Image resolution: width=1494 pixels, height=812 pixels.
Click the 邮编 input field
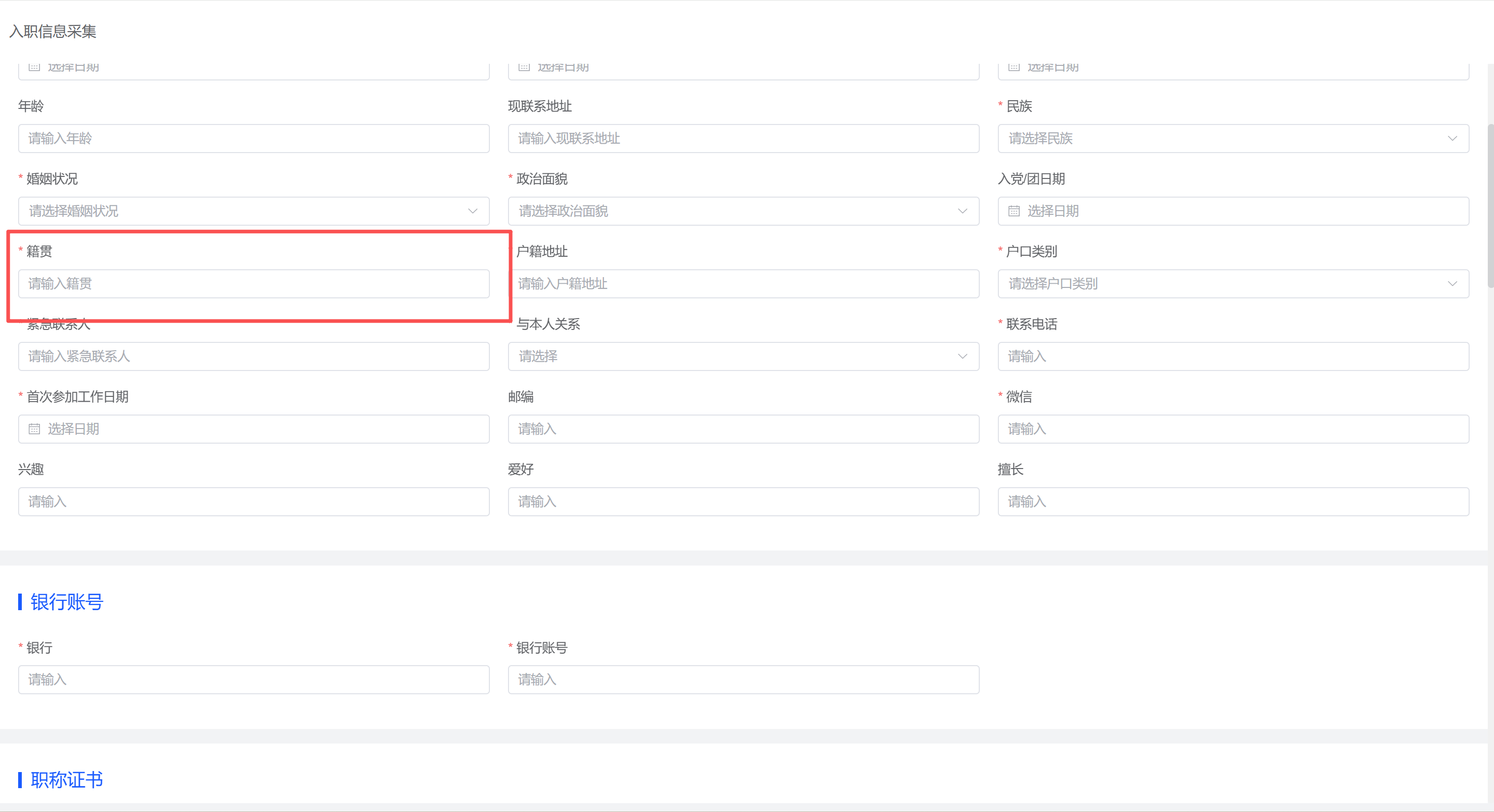(x=743, y=429)
